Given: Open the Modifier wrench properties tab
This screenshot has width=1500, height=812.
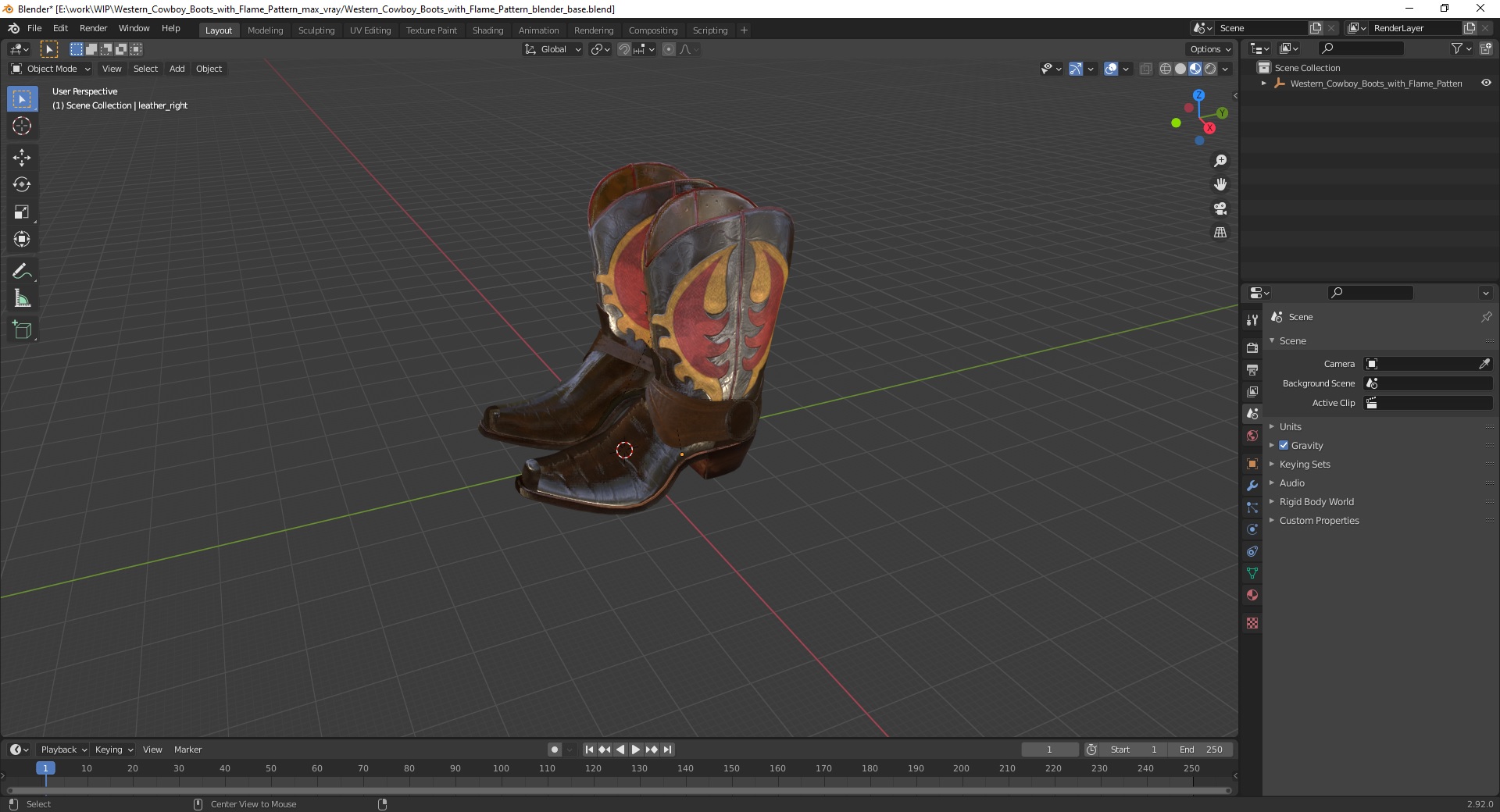Looking at the screenshot, I should click(1252, 486).
